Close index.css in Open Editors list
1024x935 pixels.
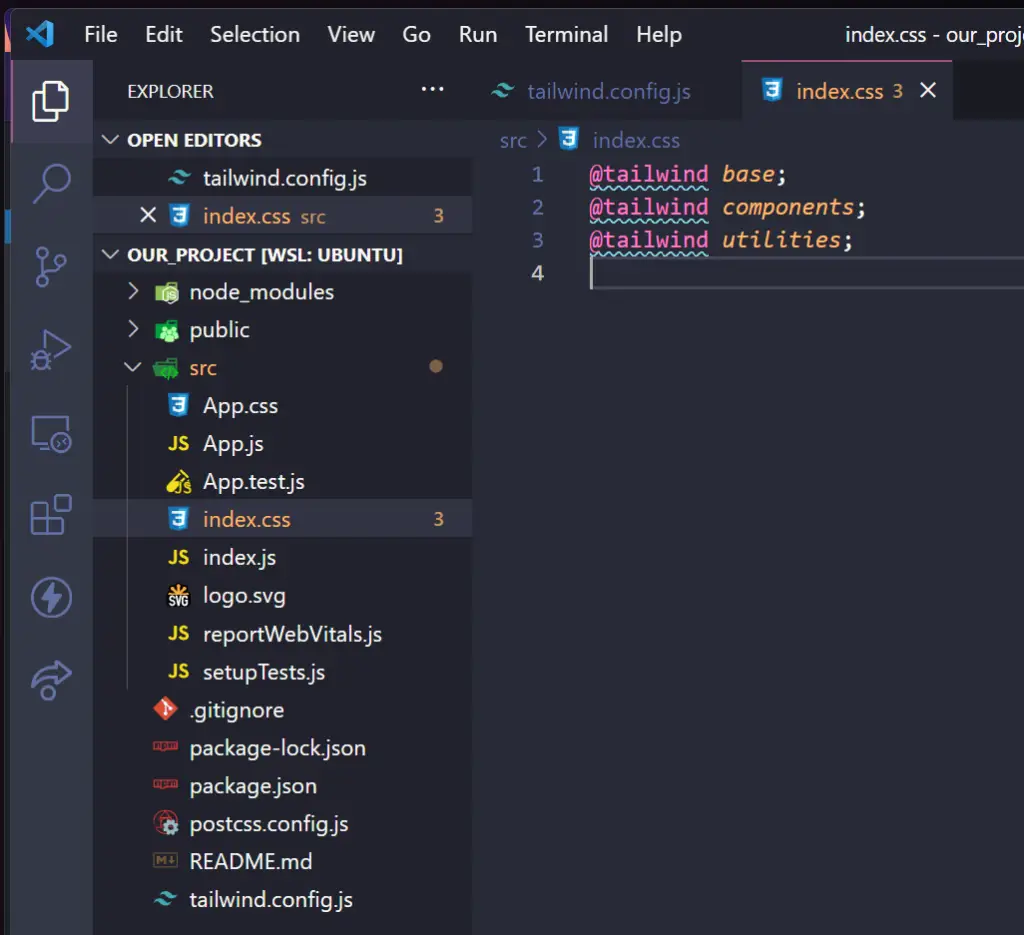(148, 215)
